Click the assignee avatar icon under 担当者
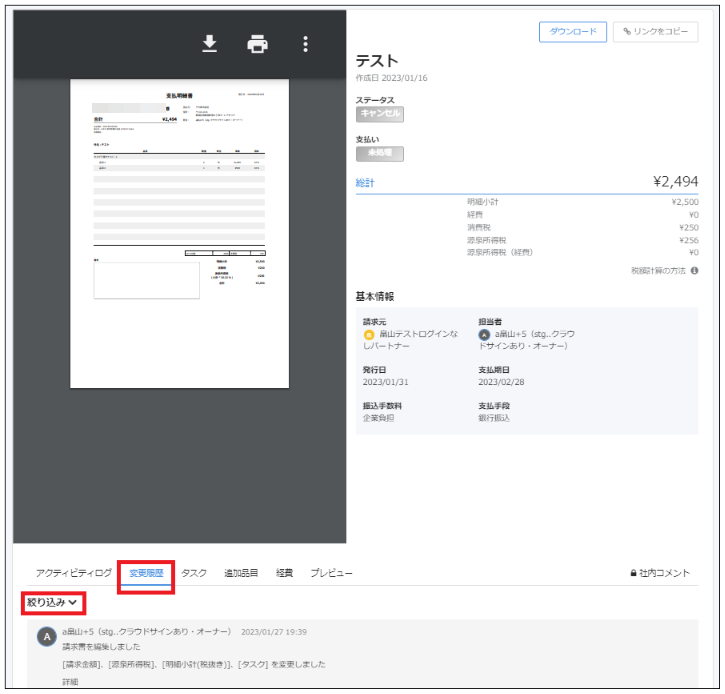 tap(484, 335)
